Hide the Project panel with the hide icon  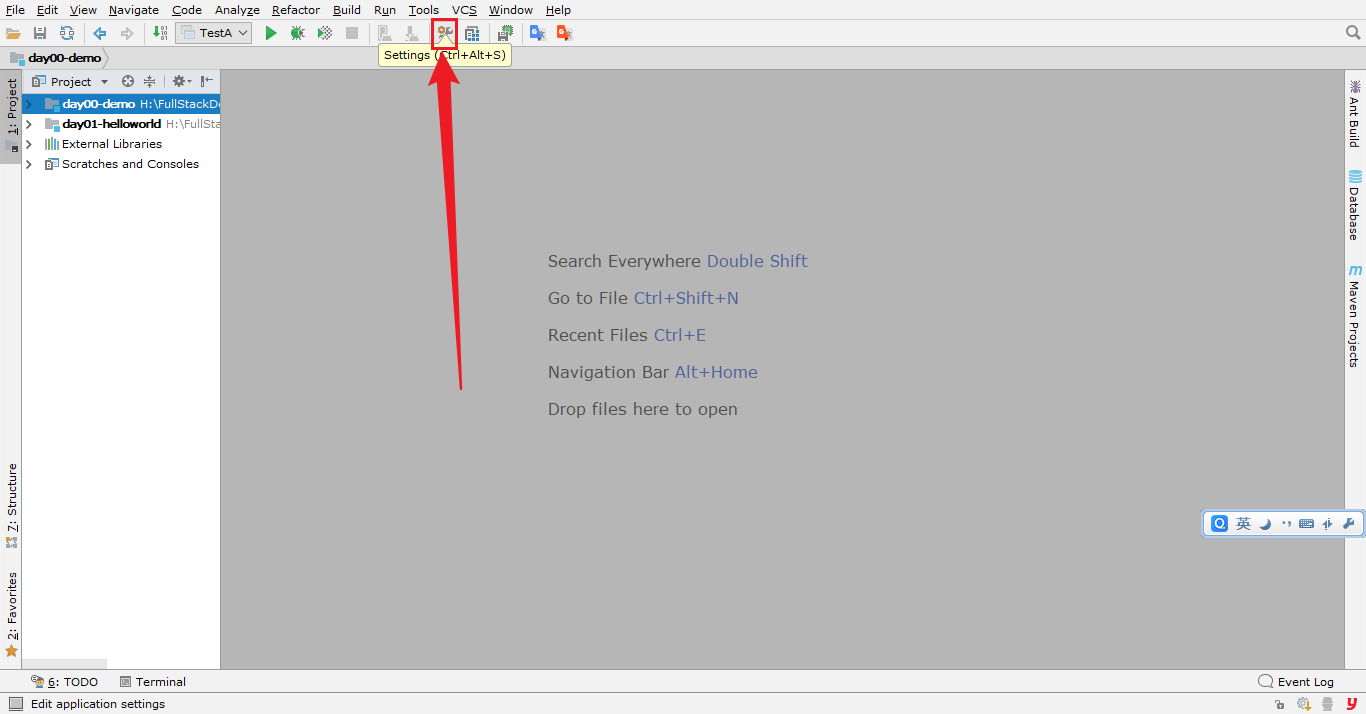[207, 82]
